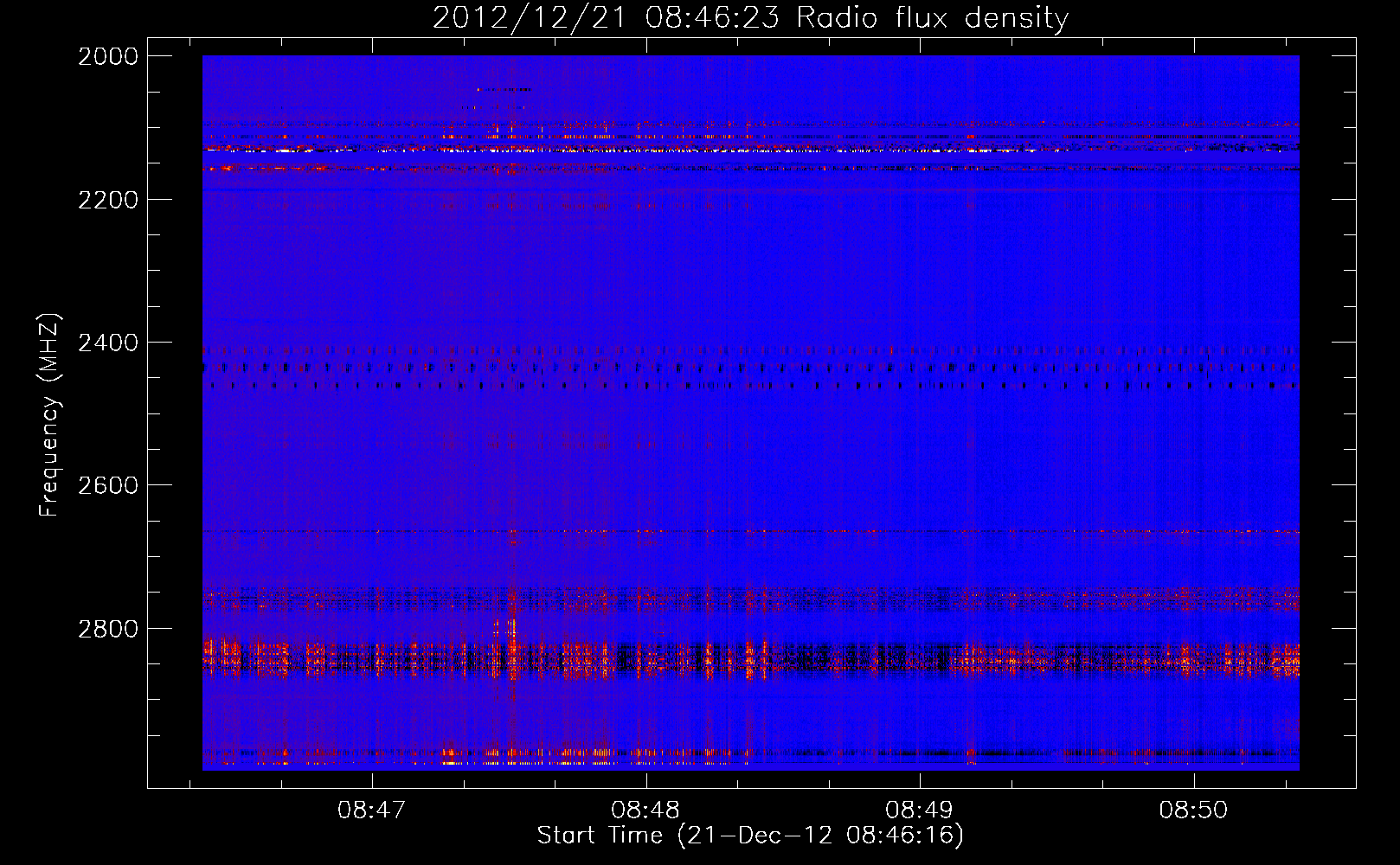This screenshot has height=865, width=1400.
Task: Select the 2400 frequency axis label
Action: click(108, 343)
